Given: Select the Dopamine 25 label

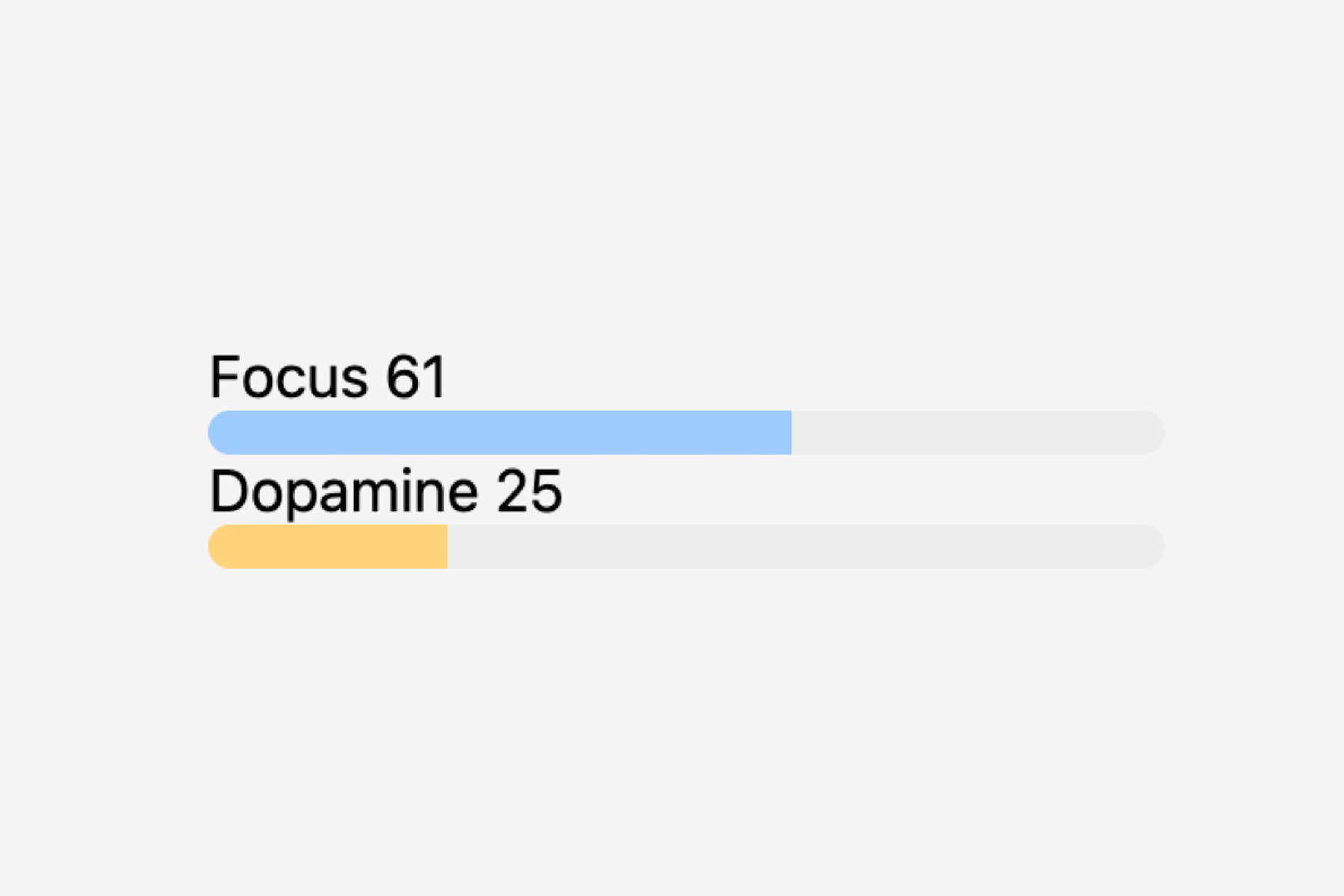Looking at the screenshot, I should click(x=385, y=491).
